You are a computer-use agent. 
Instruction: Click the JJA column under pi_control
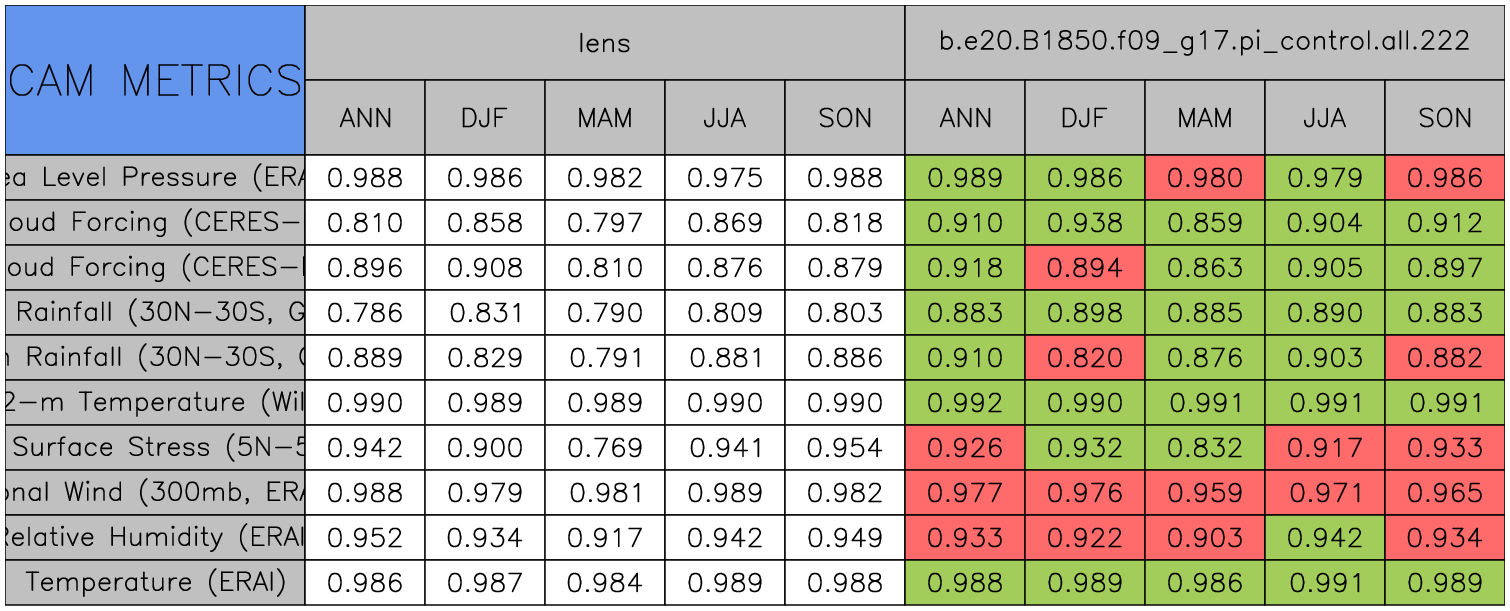pos(1324,118)
